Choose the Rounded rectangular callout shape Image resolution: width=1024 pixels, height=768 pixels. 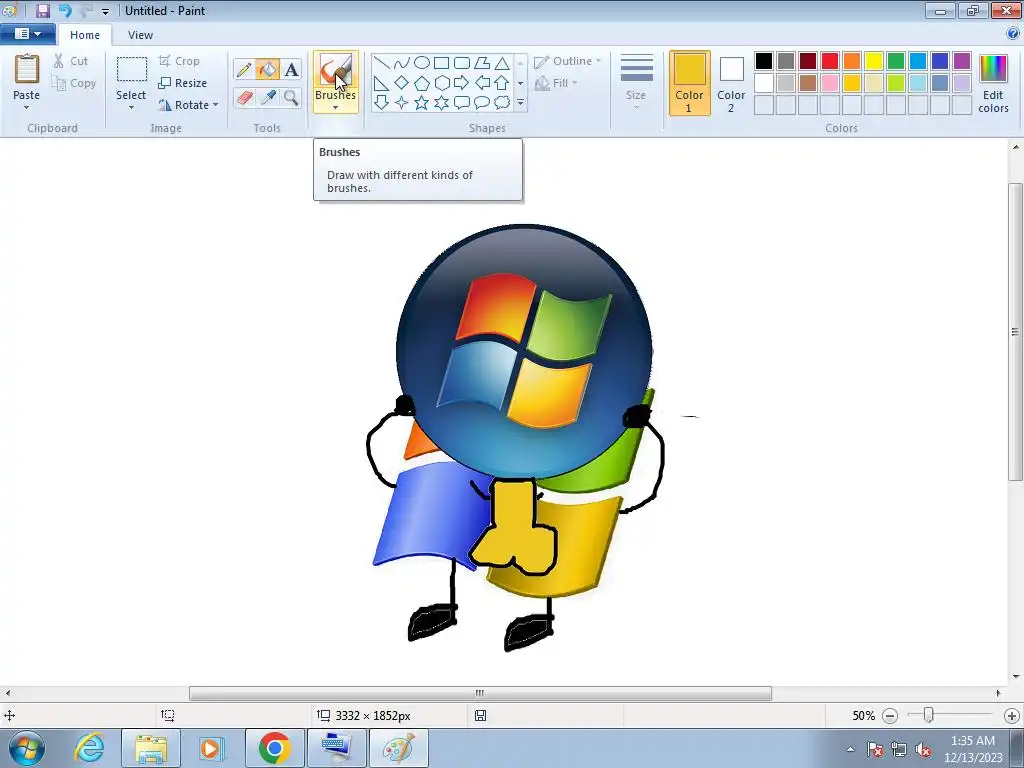[462, 103]
